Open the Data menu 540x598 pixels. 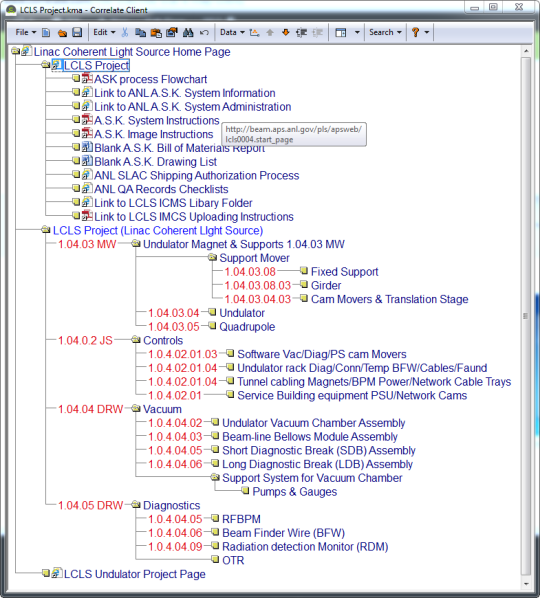tap(232, 32)
